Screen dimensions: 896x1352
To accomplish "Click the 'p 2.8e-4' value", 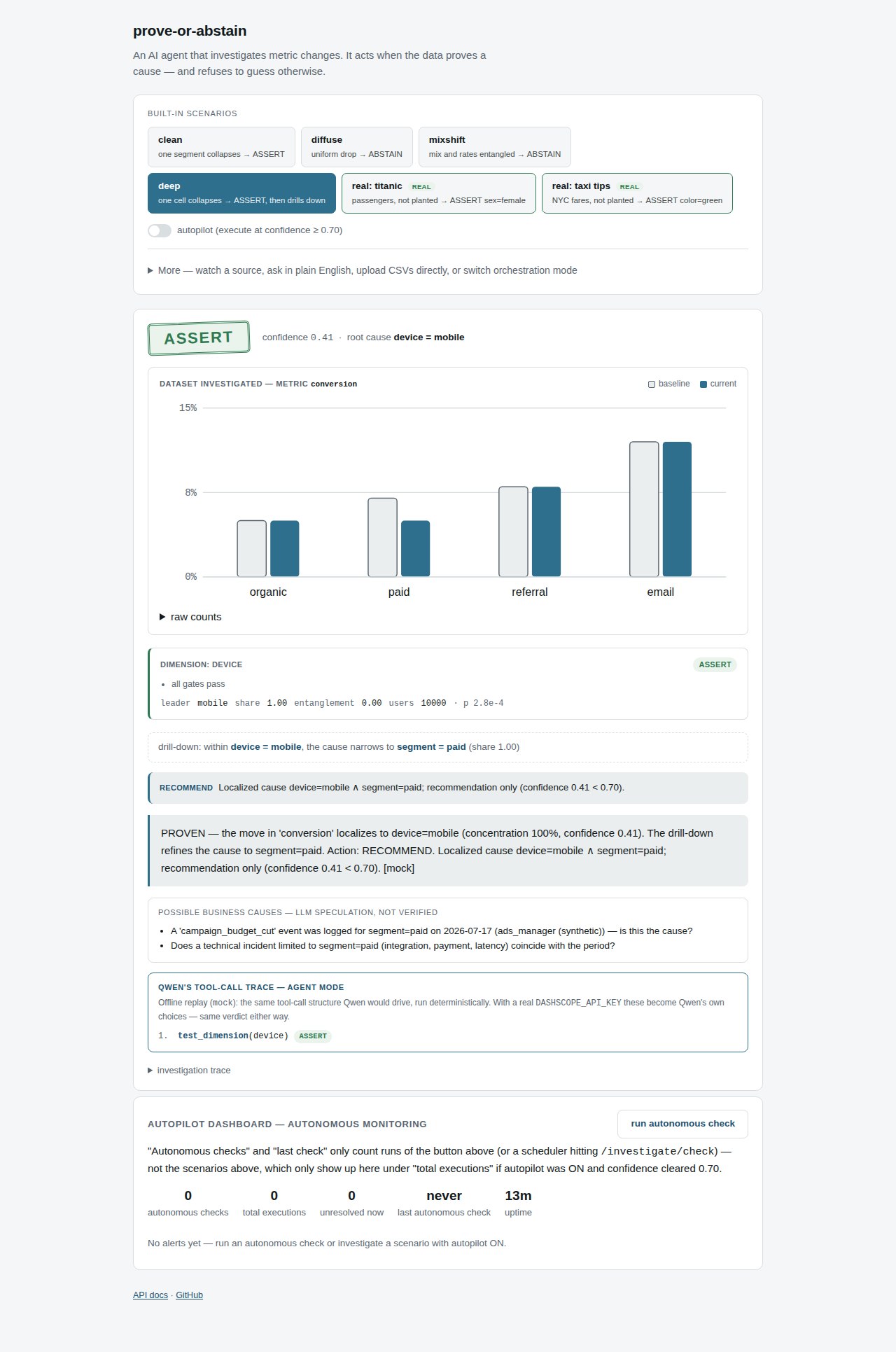I will coord(484,703).
